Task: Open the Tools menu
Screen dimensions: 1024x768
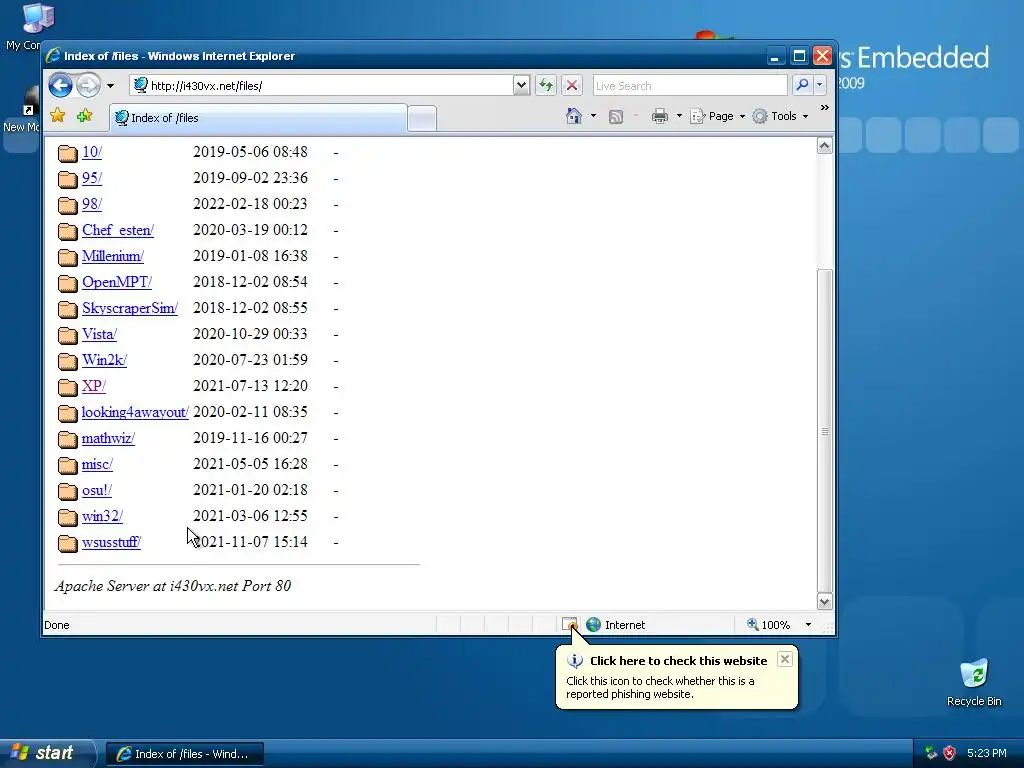Action: point(780,116)
